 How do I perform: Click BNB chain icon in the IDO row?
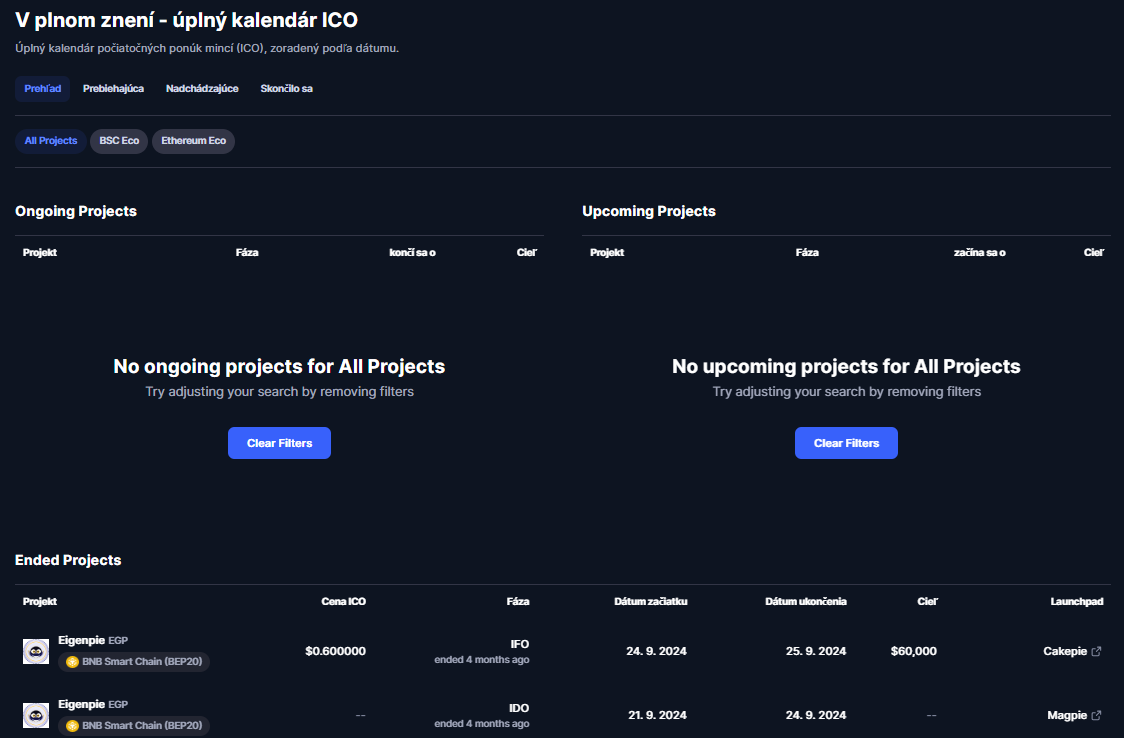click(72, 726)
